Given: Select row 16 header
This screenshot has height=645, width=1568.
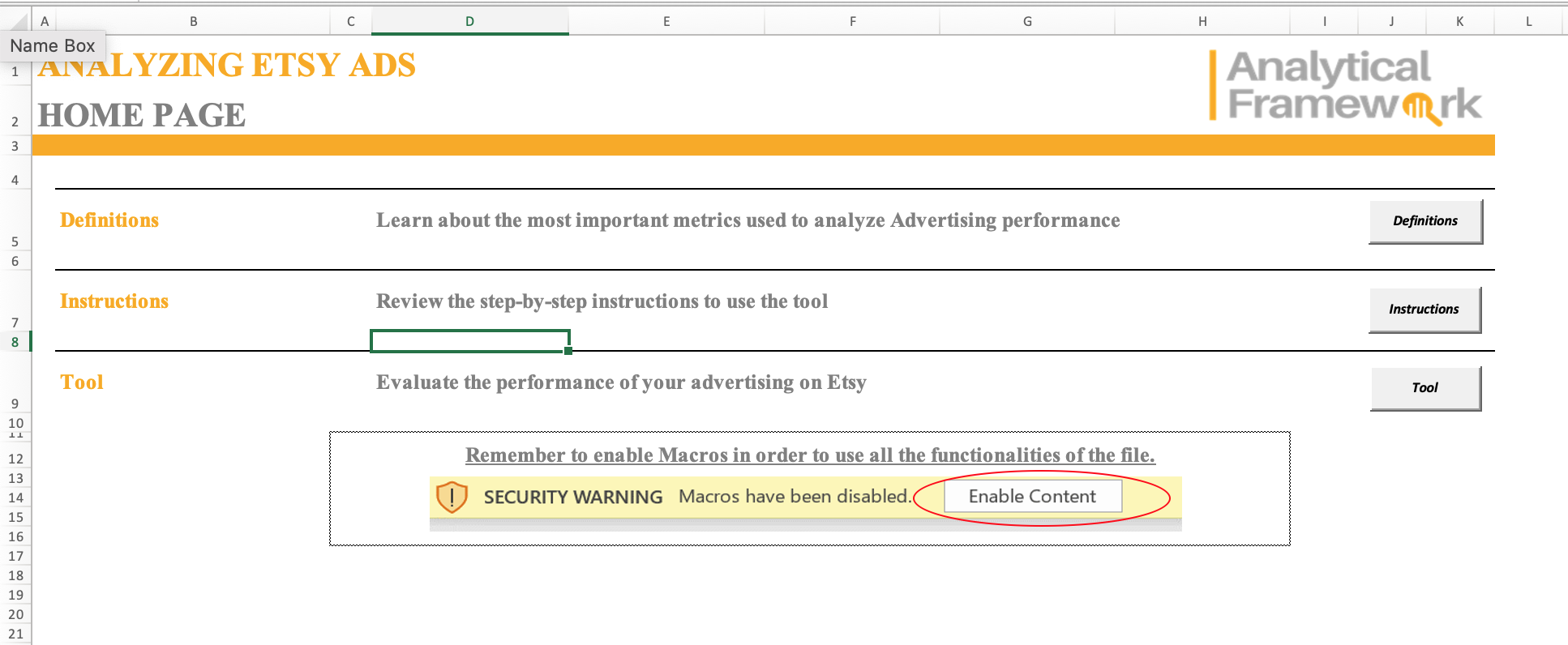Looking at the screenshot, I should (x=15, y=536).
